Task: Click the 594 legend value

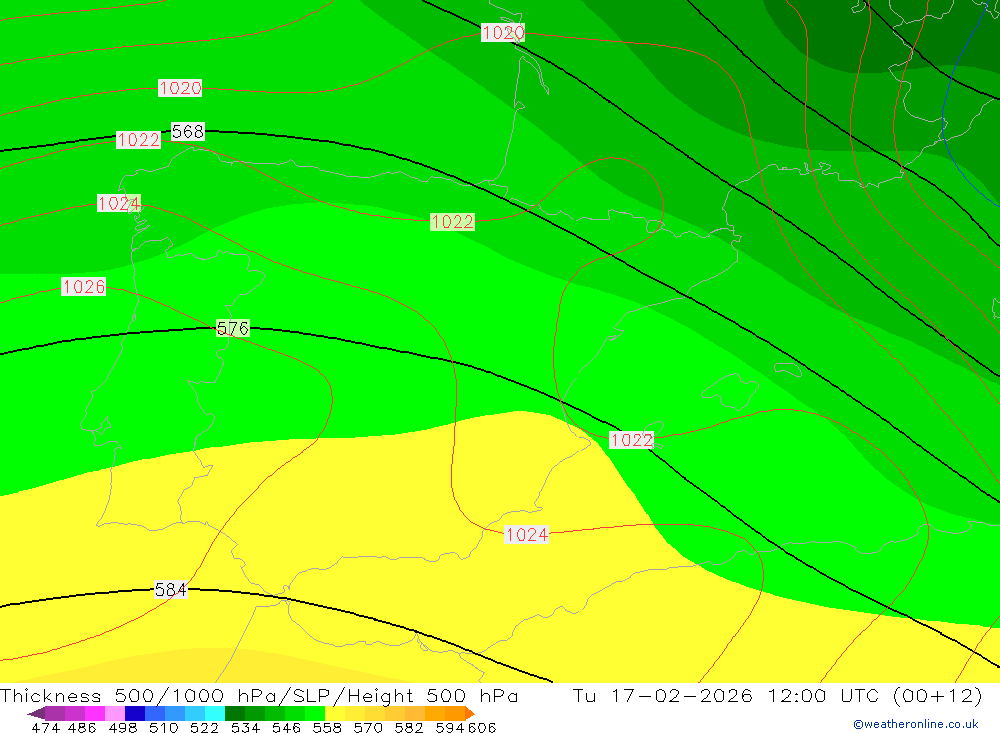Action: pyautogui.click(x=450, y=727)
